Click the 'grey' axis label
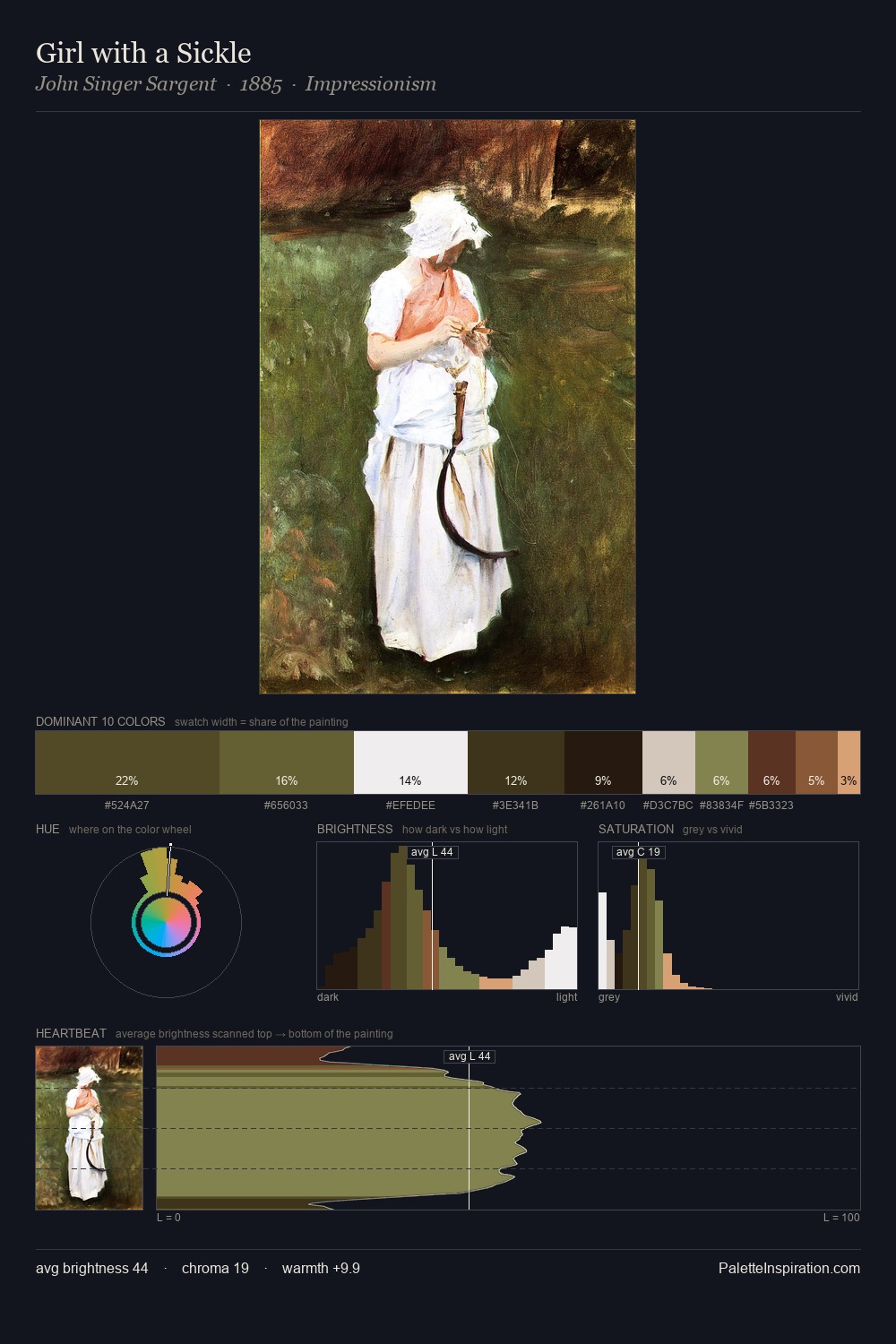Image resolution: width=896 pixels, height=1344 pixels. (609, 997)
